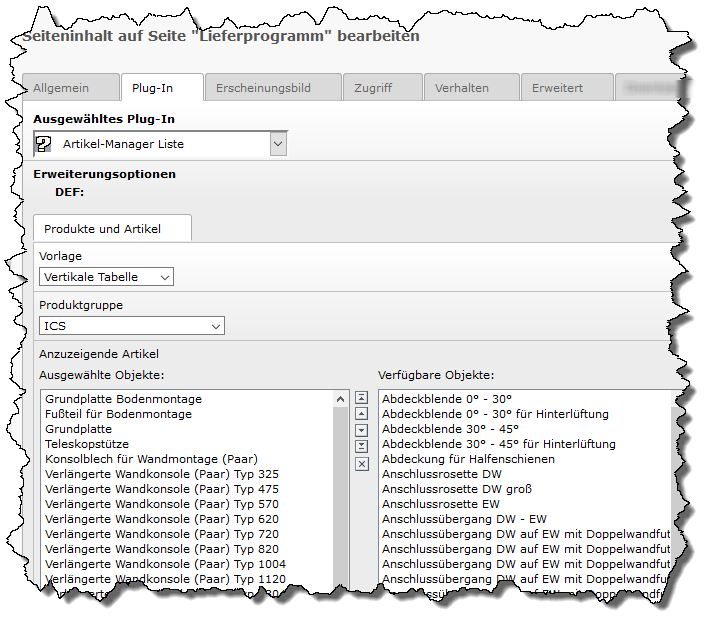Click the remove selected item X icon
Viewport: 714px width, 627px height.
[x=362, y=464]
